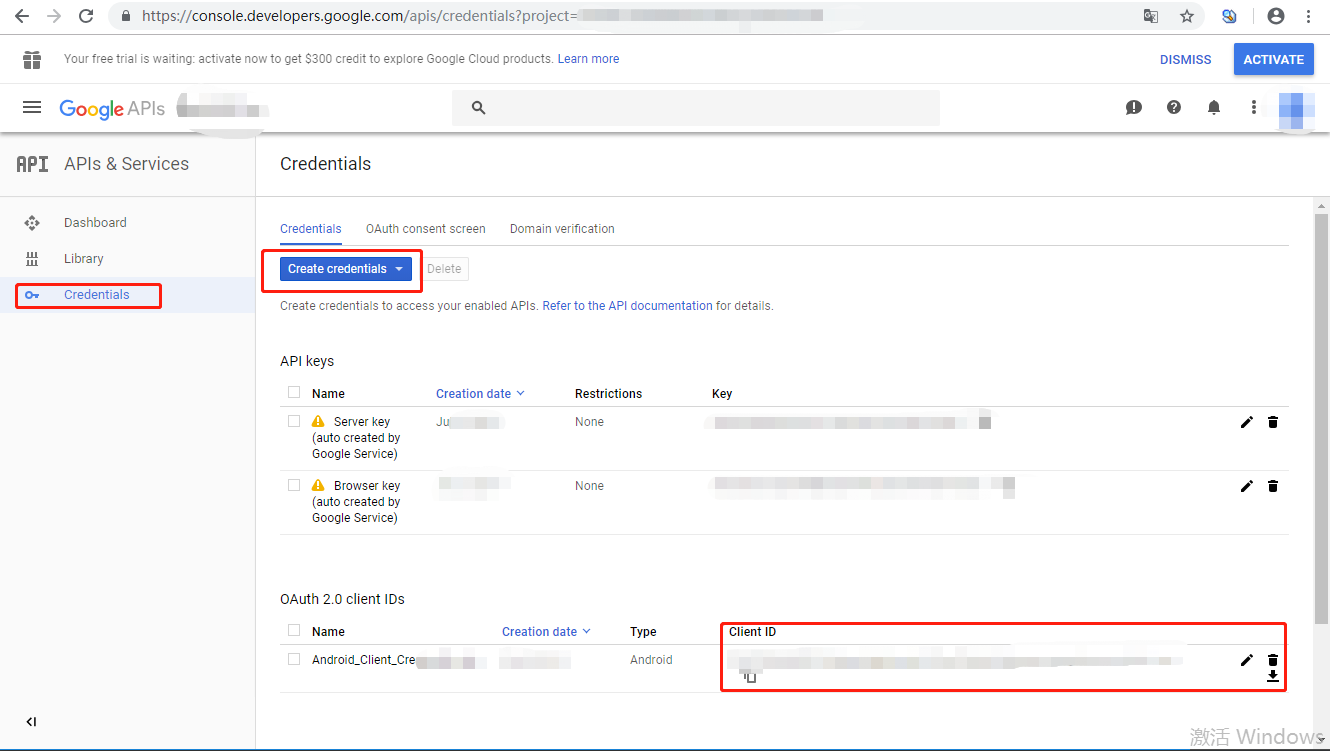Click the account avatar in console header
Screen dimensions: 1330x751
point(1297,109)
